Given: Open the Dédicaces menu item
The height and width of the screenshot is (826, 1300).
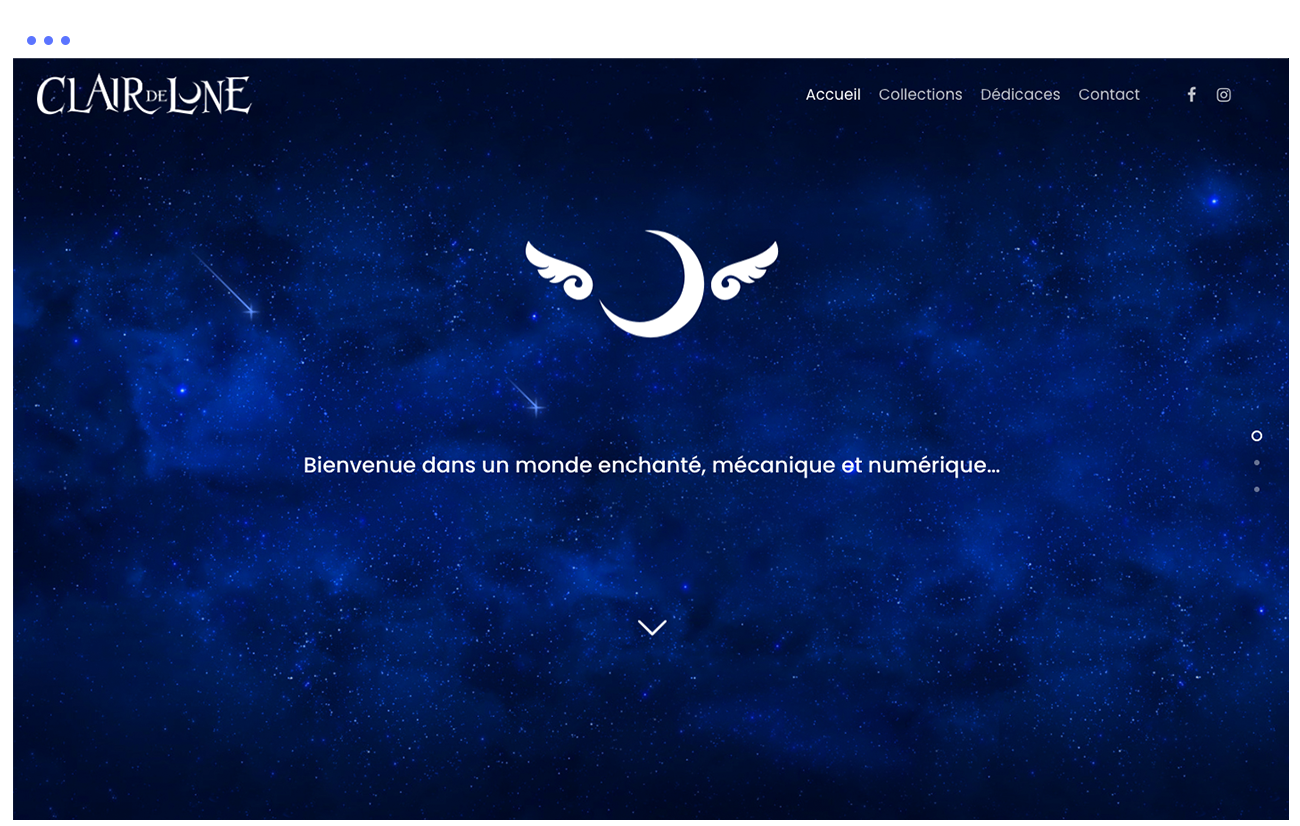Looking at the screenshot, I should (1020, 95).
